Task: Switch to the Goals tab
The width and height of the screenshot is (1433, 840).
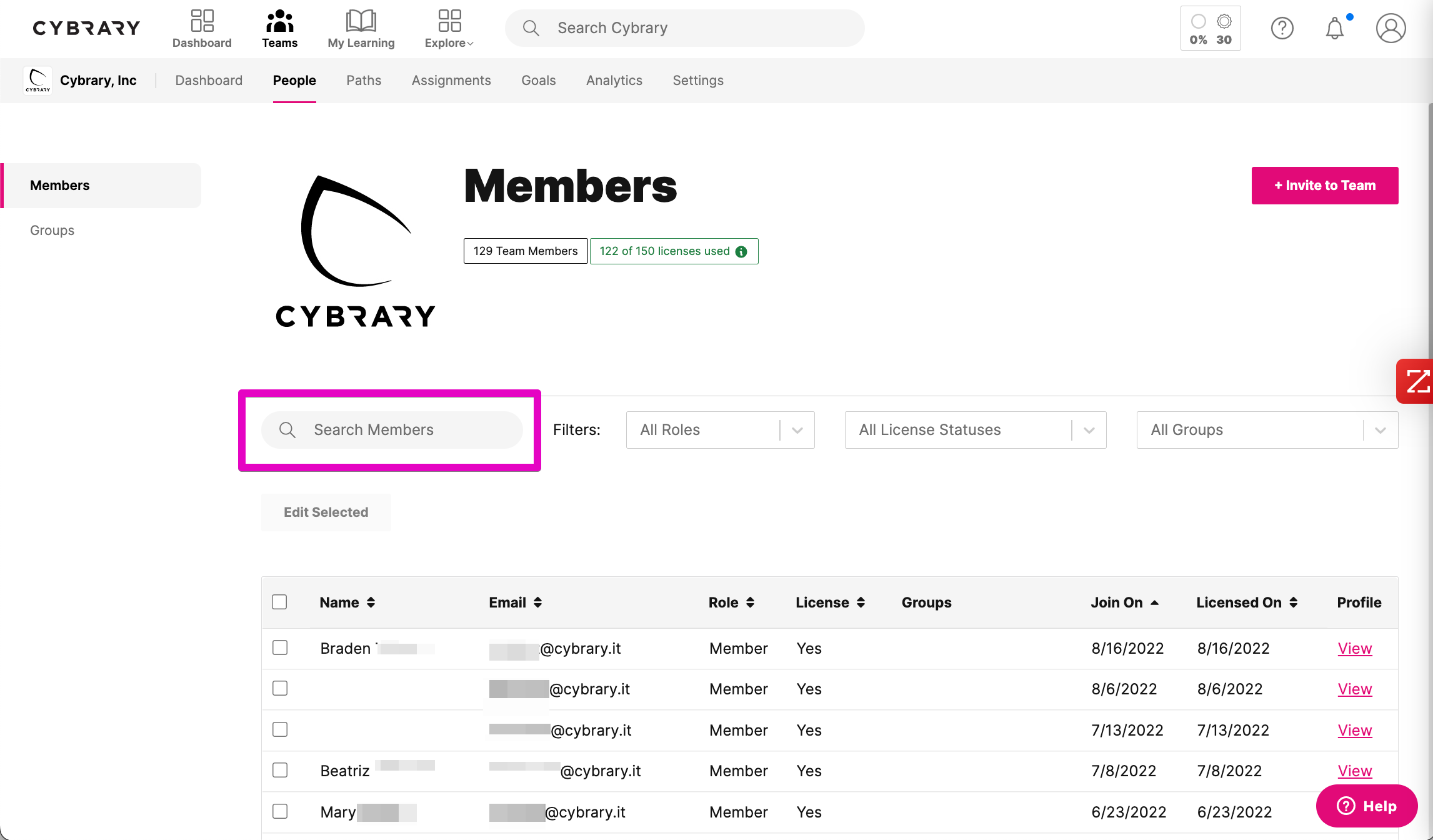Action: (x=539, y=81)
